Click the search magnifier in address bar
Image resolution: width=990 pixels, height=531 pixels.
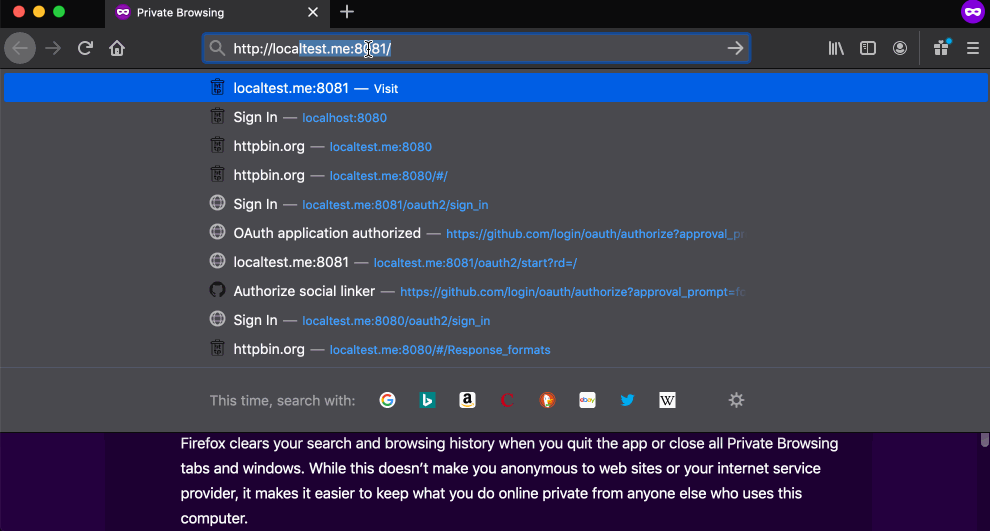(x=217, y=48)
